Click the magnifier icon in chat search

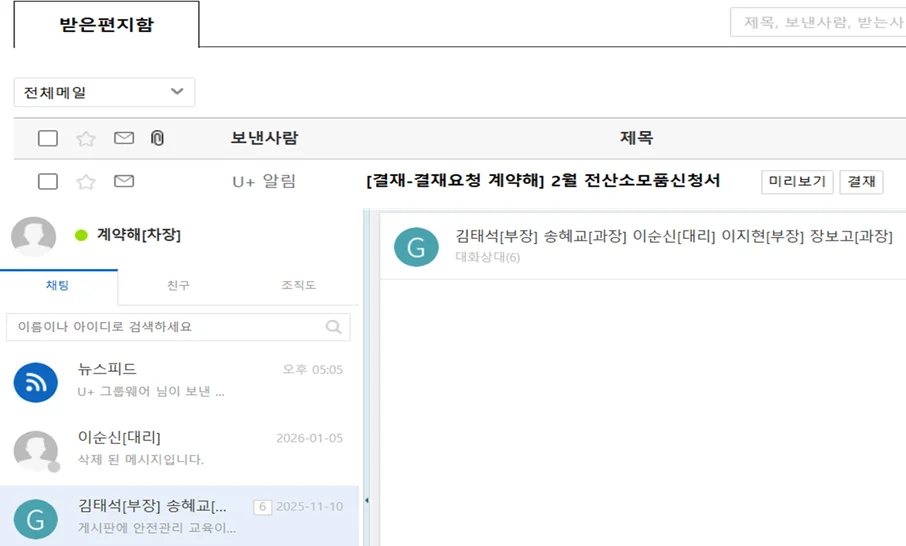[x=333, y=327]
